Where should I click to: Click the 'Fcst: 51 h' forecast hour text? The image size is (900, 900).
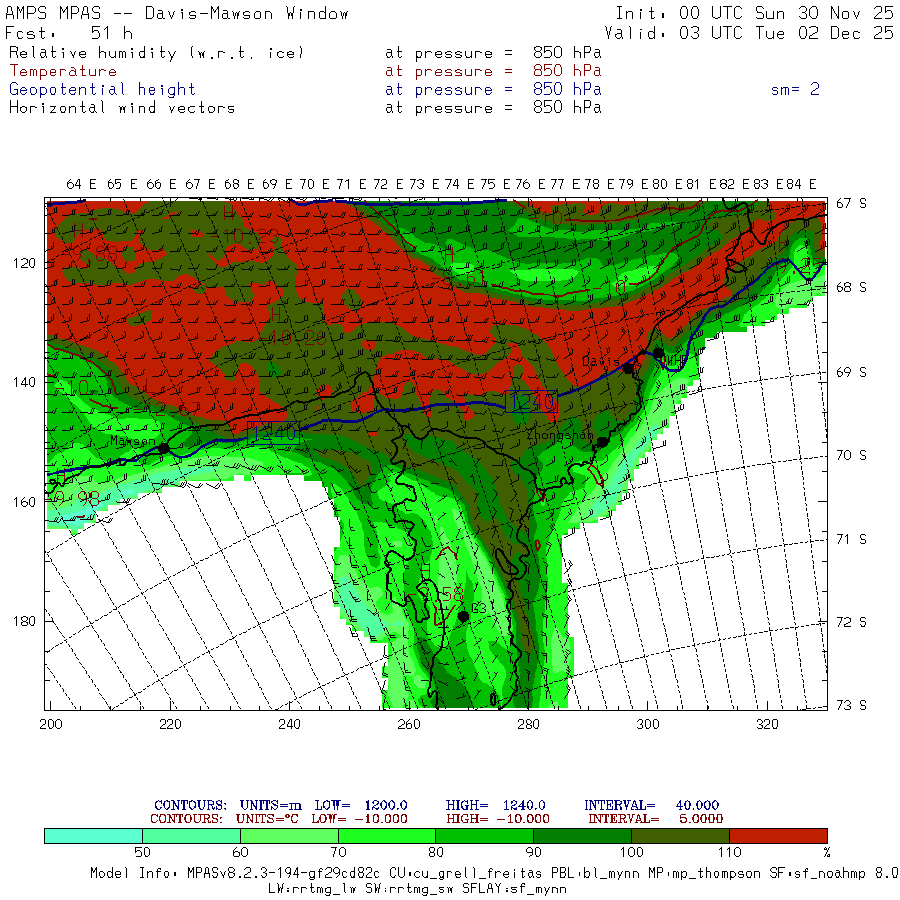pos(69,33)
